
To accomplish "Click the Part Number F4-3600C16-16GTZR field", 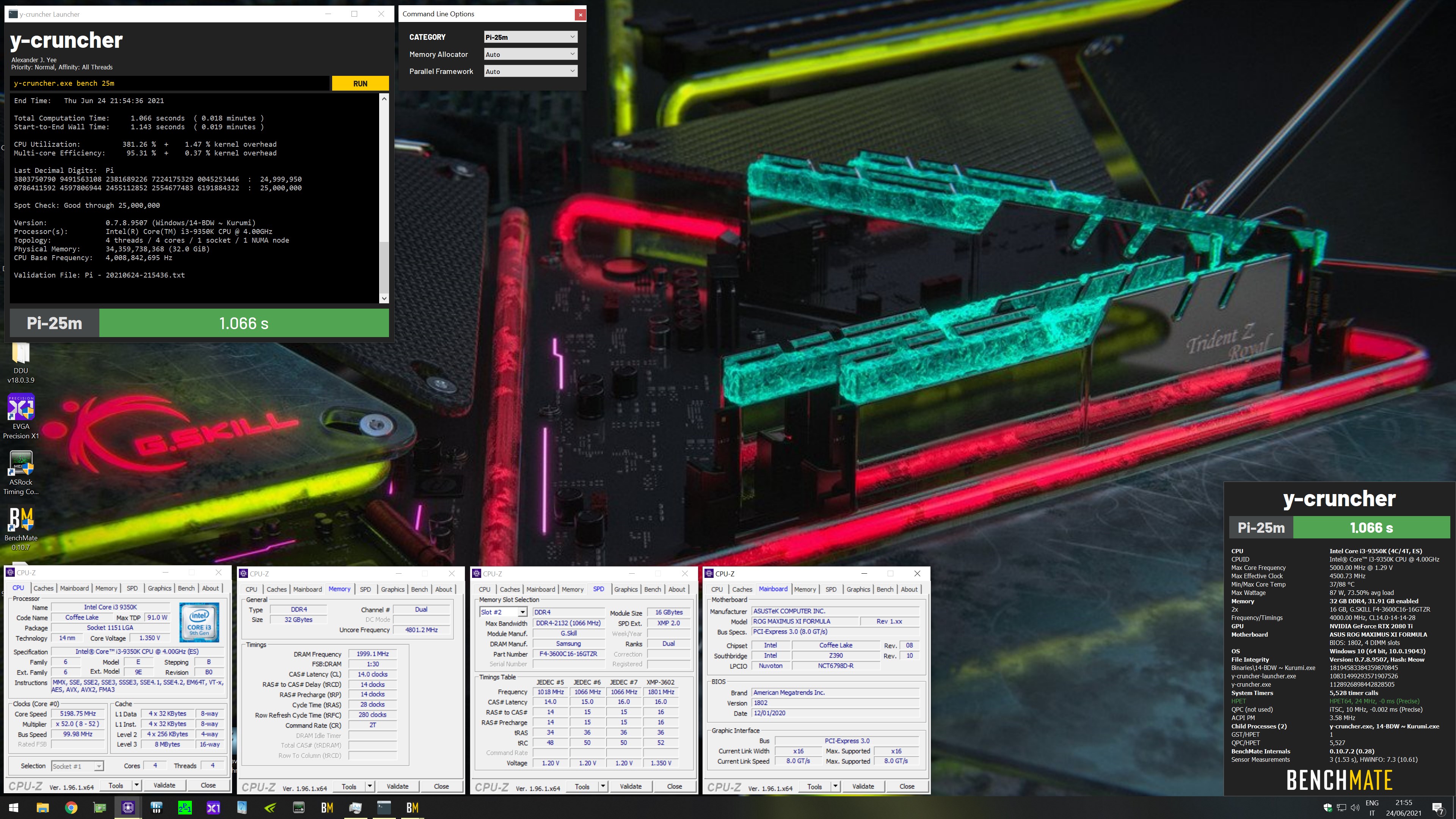I will [569, 654].
